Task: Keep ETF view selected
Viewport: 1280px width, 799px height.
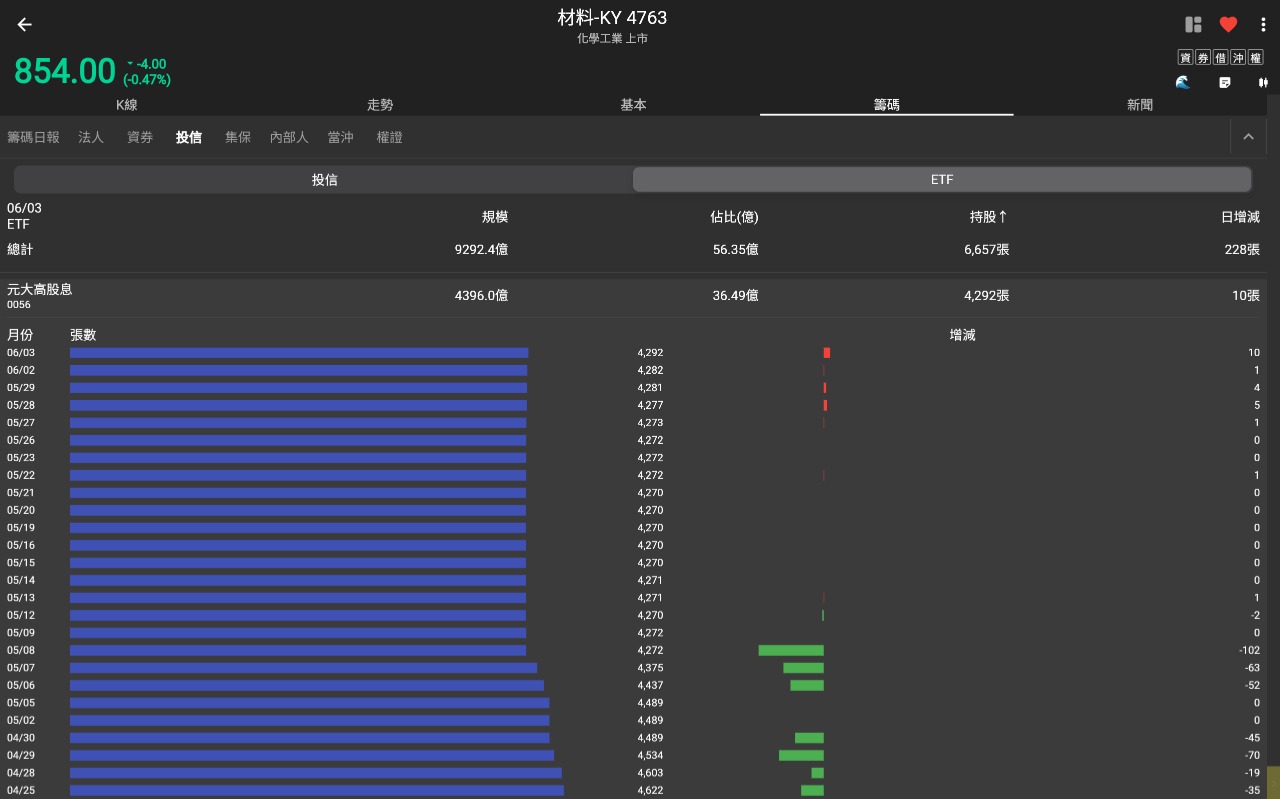Action: tap(941, 179)
